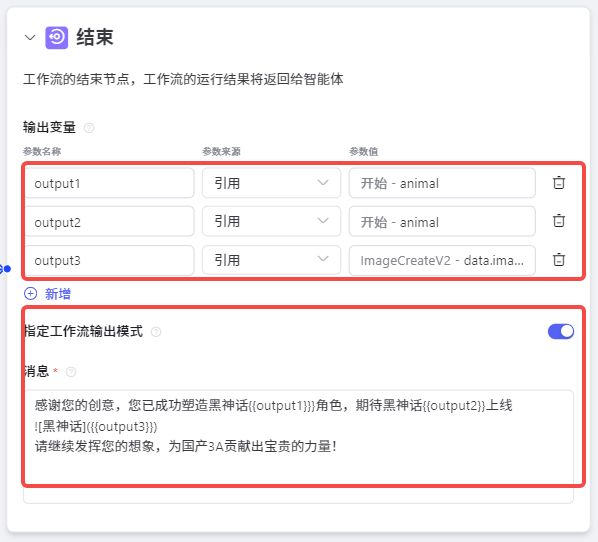Click the blue connection port on the node edge
The height and width of the screenshot is (542, 598).
[7, 269]
